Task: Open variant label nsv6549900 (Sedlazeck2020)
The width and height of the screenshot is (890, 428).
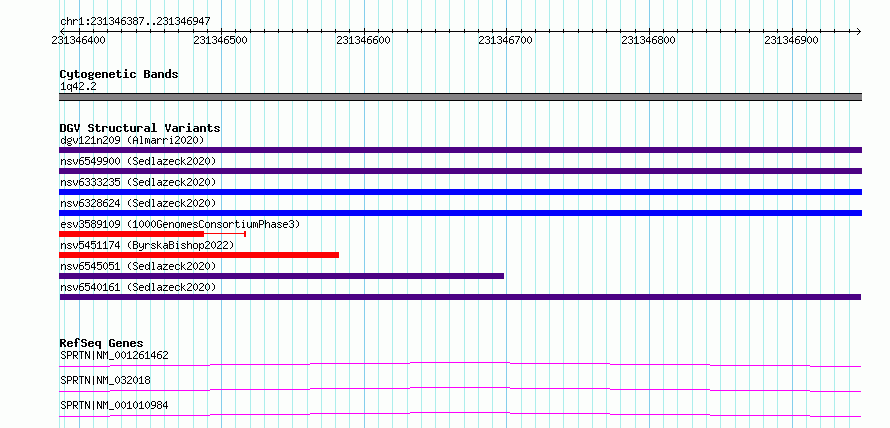Action: [x=138, y=161]
